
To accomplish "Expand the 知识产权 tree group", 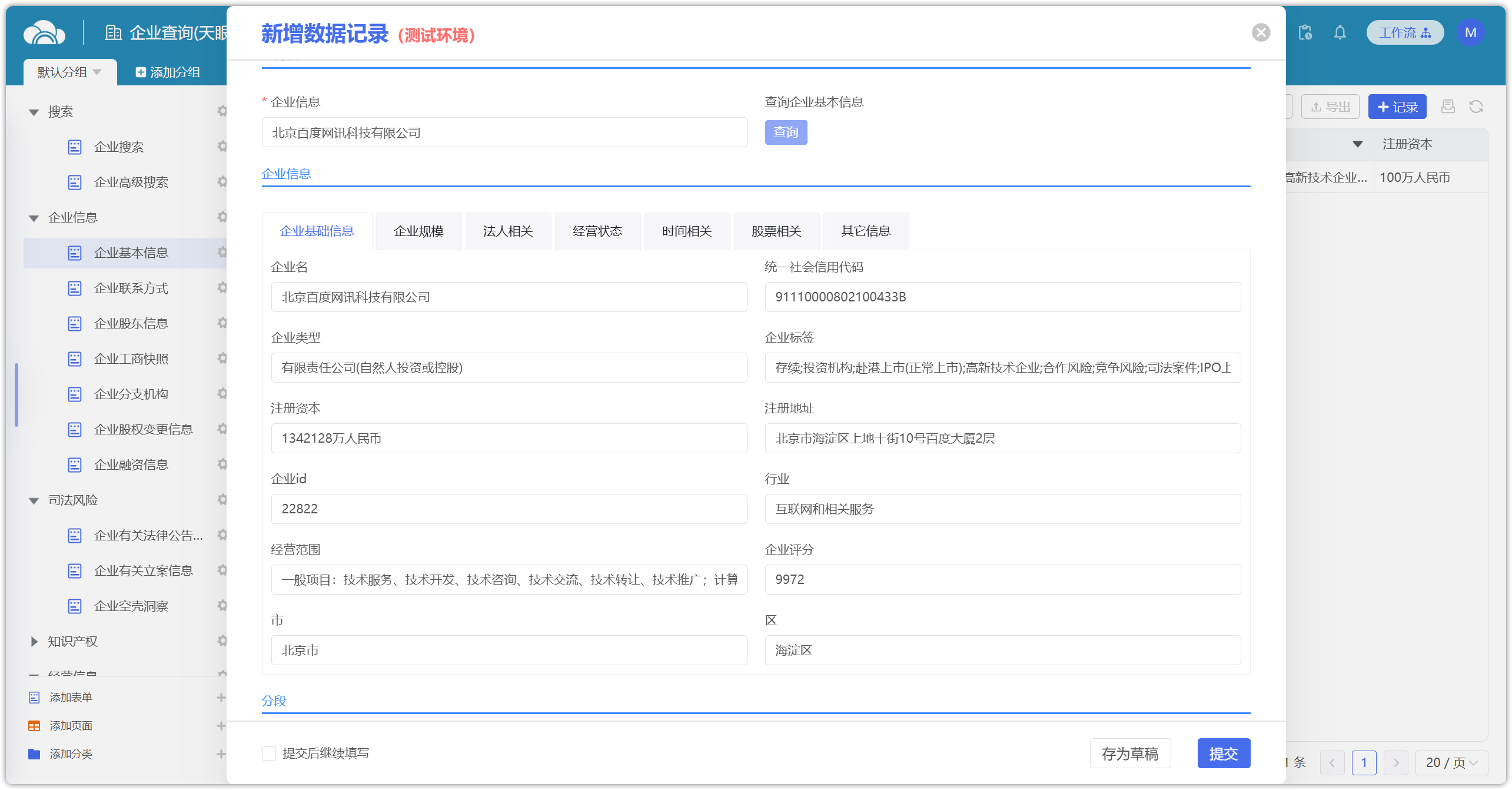I will [34, 642].
